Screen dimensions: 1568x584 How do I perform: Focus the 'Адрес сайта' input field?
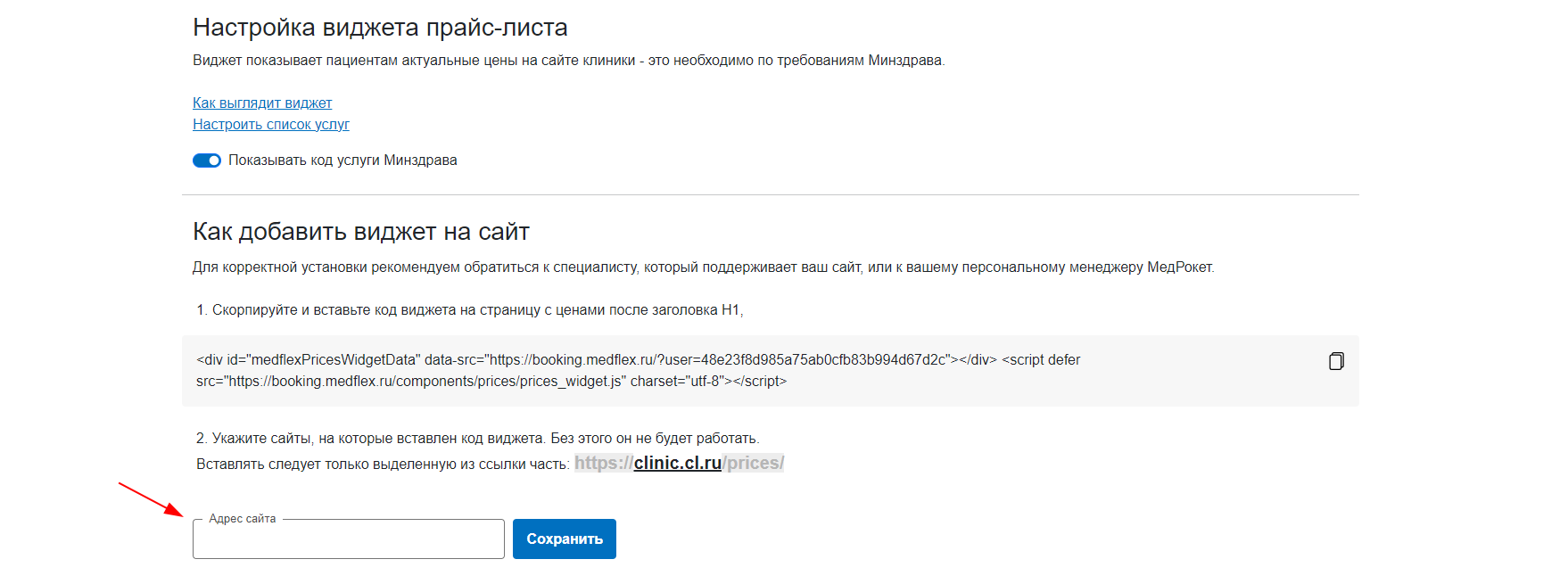point(349,539)
